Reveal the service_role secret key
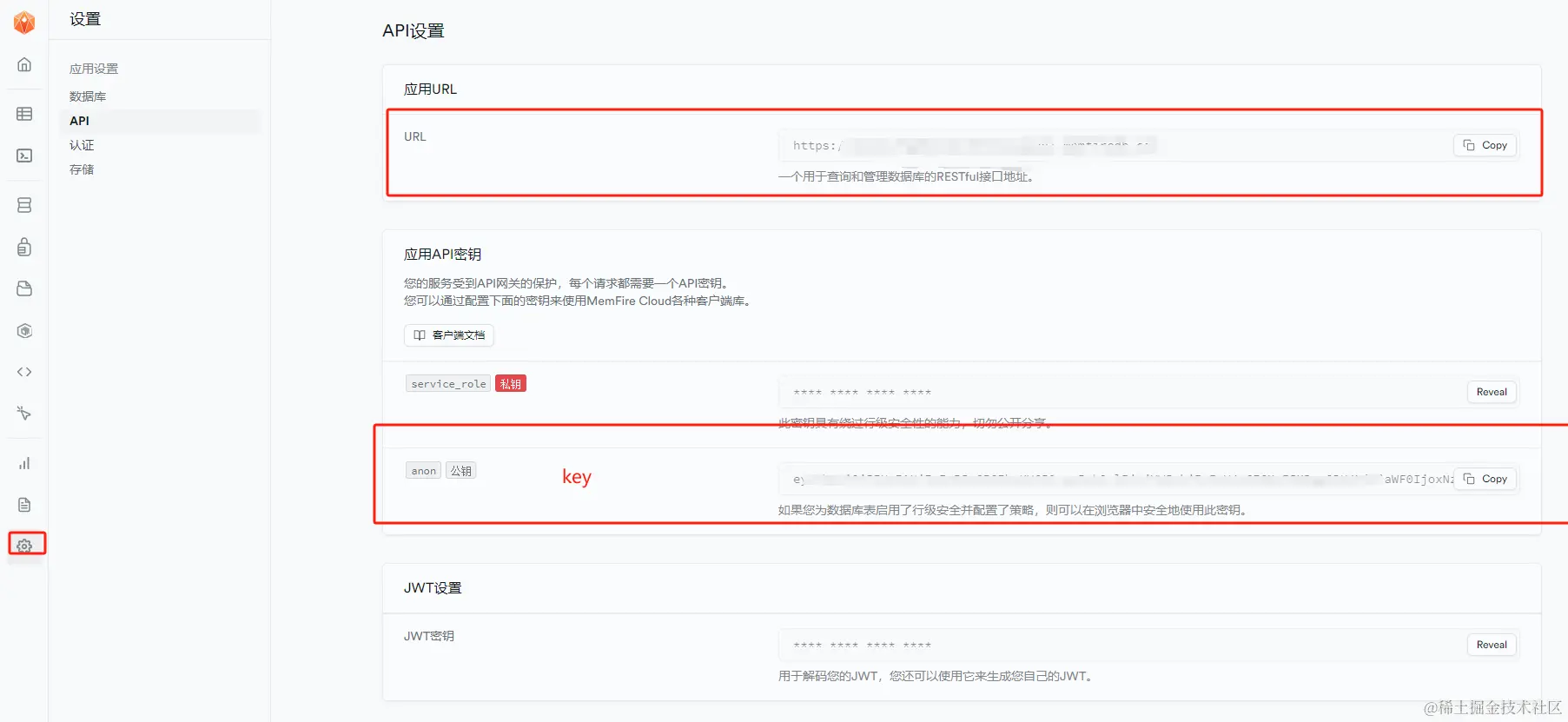 pos(1492,392)
